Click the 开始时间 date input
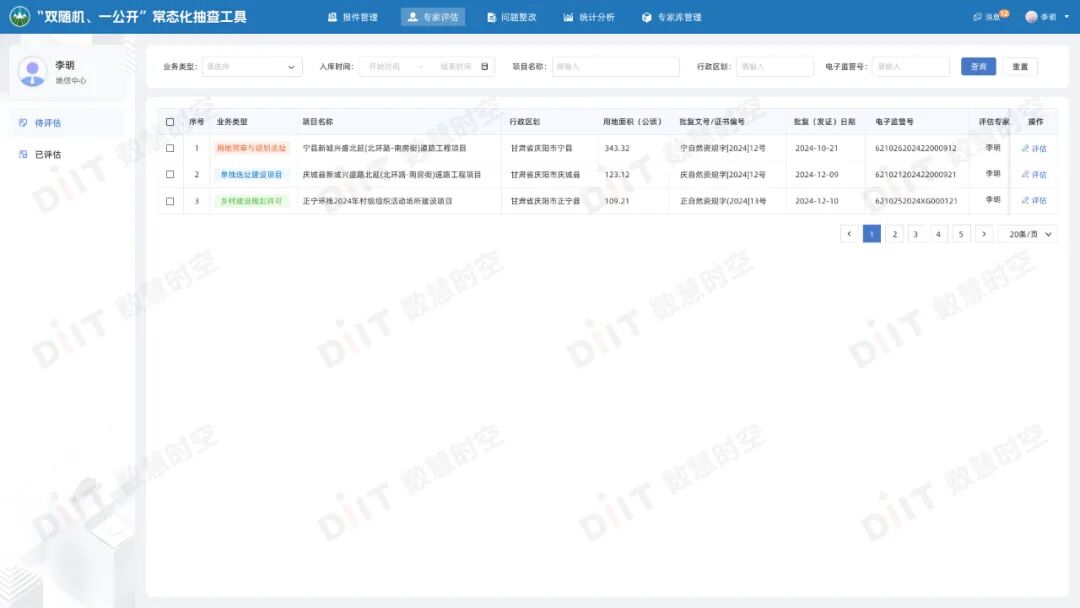Image resolution: width=1080 pixels, height=608 pixels. [x=384, y=67]
